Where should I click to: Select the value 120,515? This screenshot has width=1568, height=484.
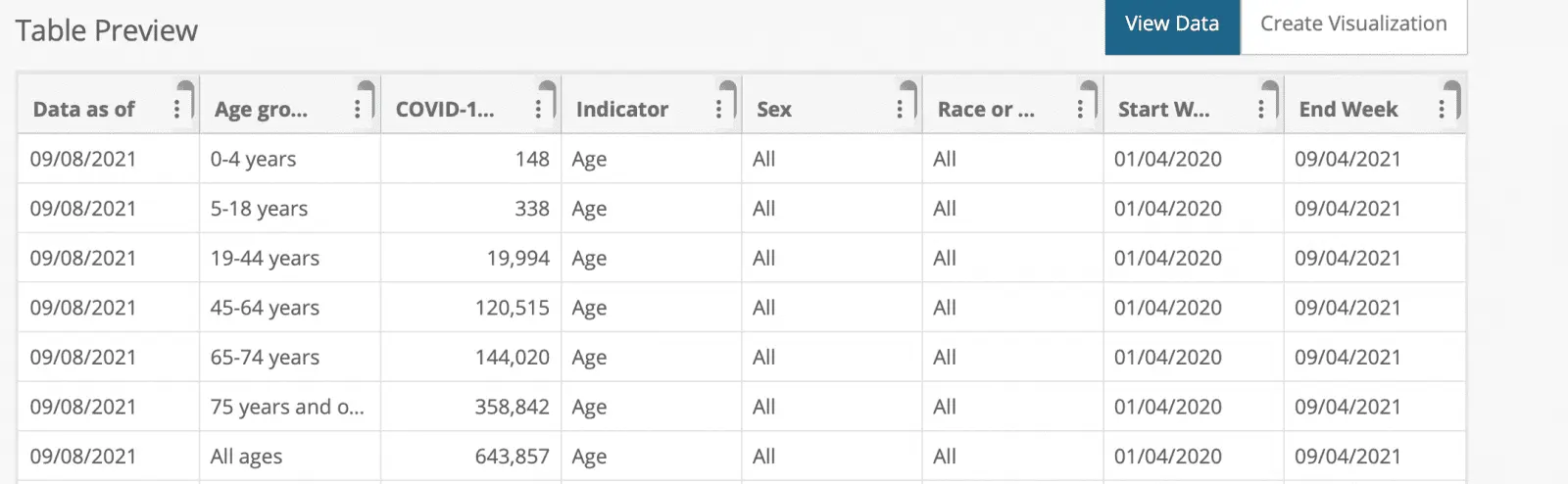pos(513,308)
